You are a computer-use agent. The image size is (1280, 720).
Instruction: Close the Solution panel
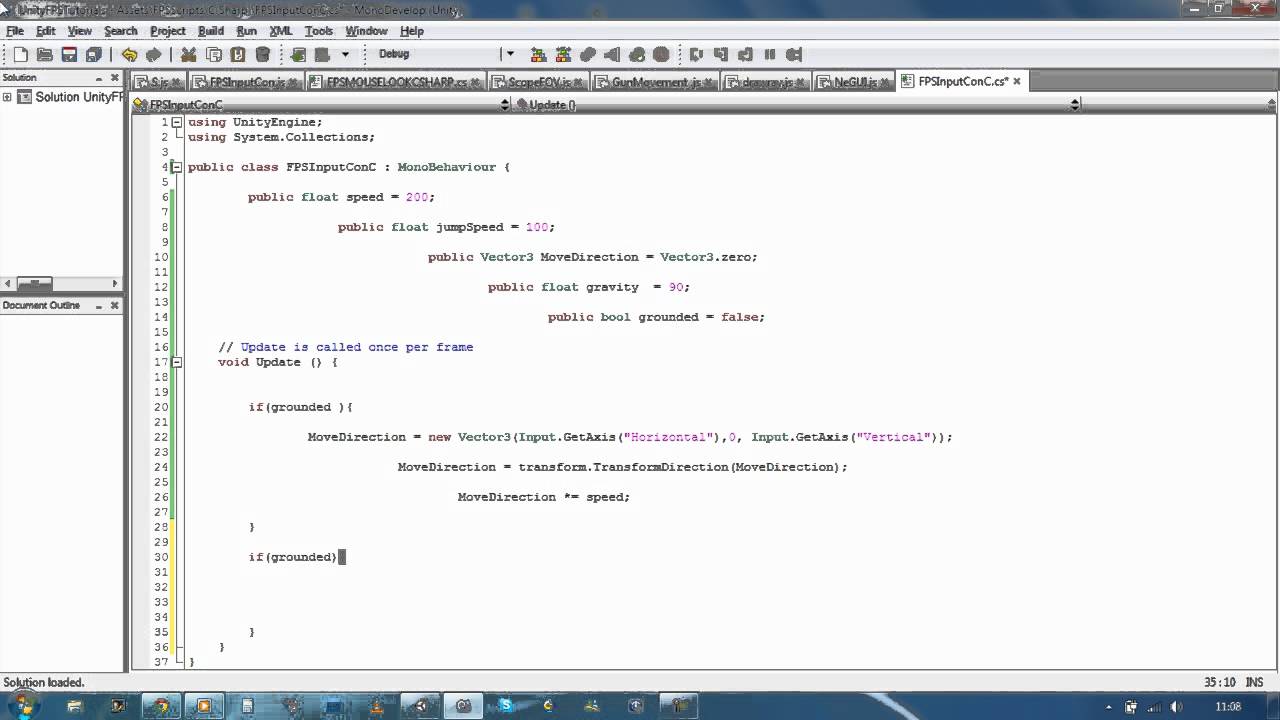point(114,78)
